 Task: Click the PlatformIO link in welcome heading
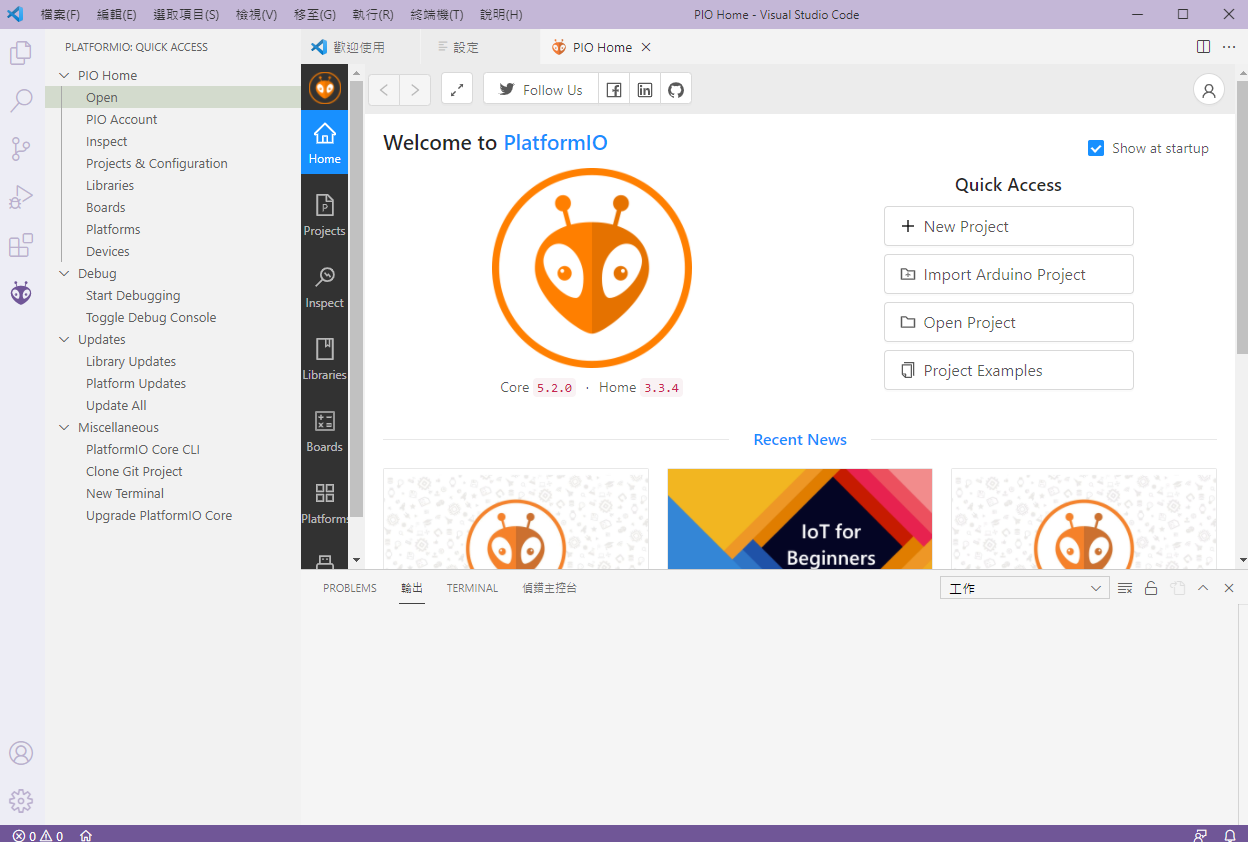(x=555, y=142)
